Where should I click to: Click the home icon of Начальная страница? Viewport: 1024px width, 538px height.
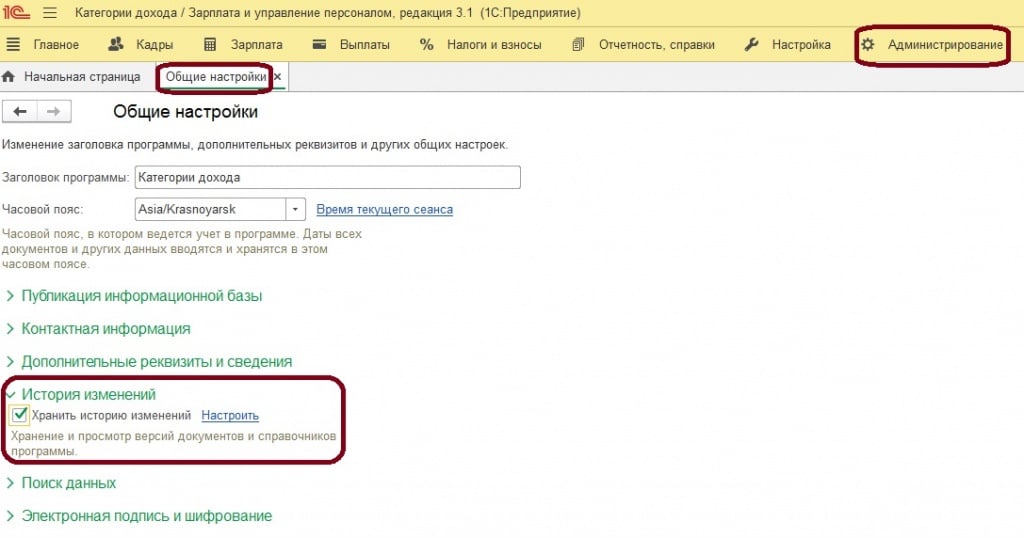[9, 76]
